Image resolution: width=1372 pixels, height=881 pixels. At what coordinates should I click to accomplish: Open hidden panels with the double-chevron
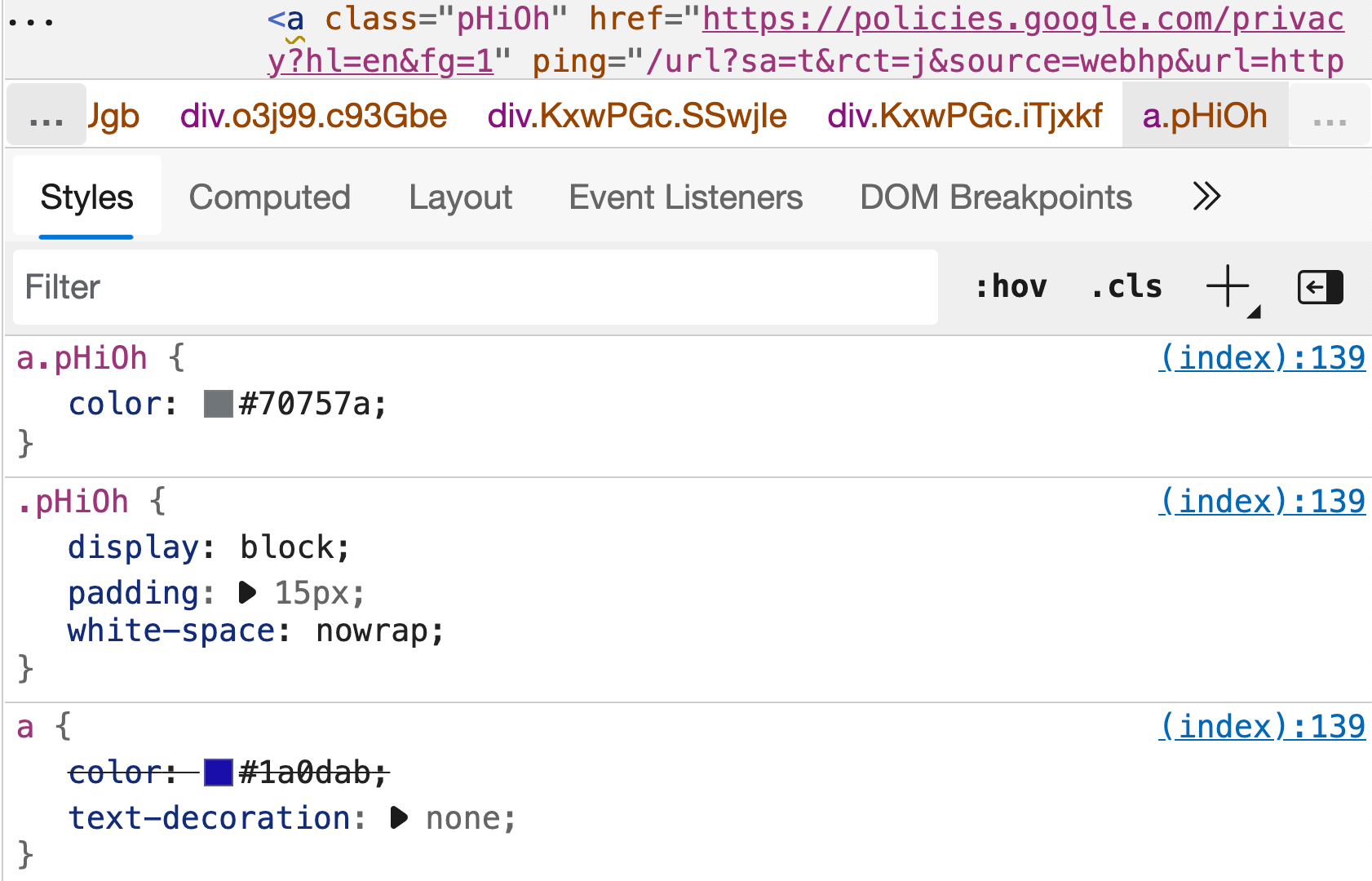click(x=1206, y=197)
